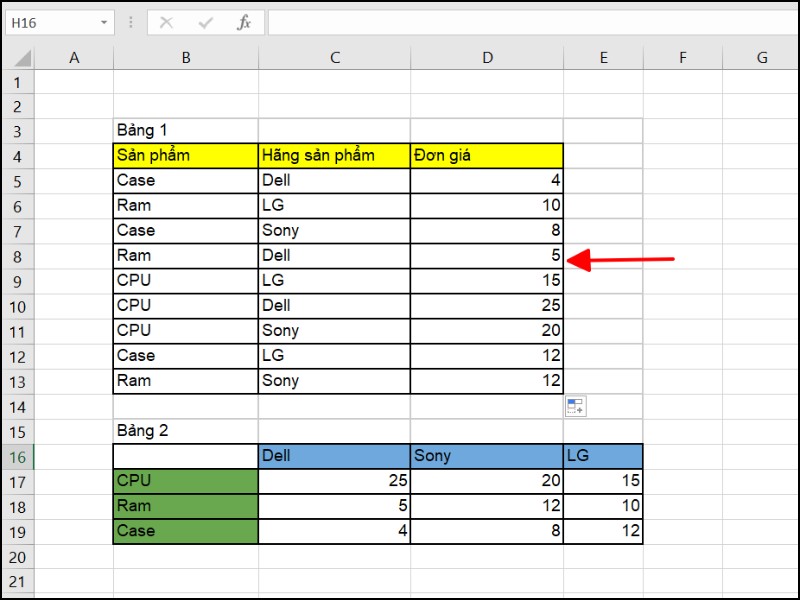Click the cell with value 25 under Dell
800x600 pixels.
pyautogui.click(x=334, y=481)
